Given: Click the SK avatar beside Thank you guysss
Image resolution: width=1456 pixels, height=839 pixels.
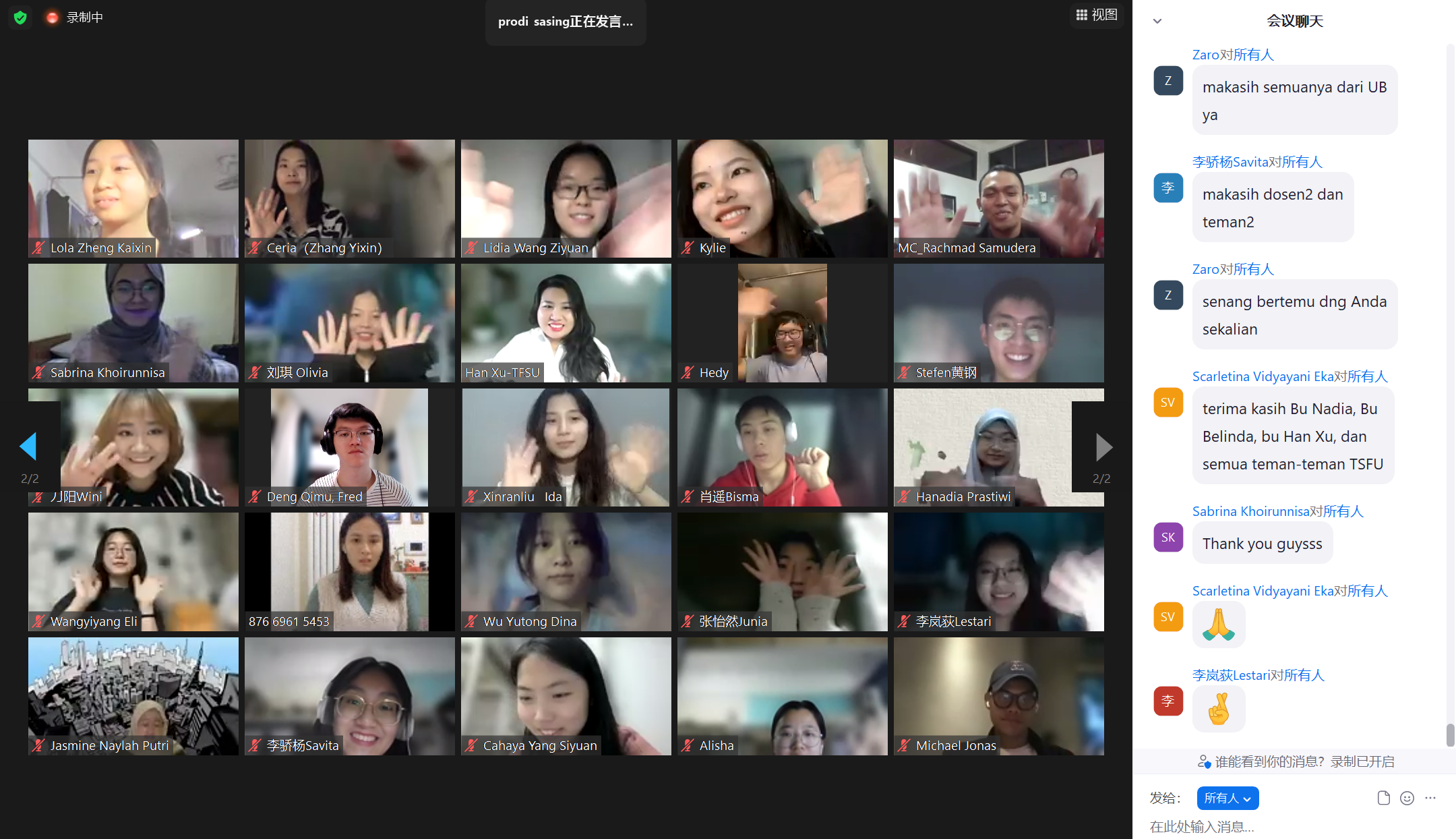Looking at the screenshot, I should pyautogui.click(x=1168, y=537).
